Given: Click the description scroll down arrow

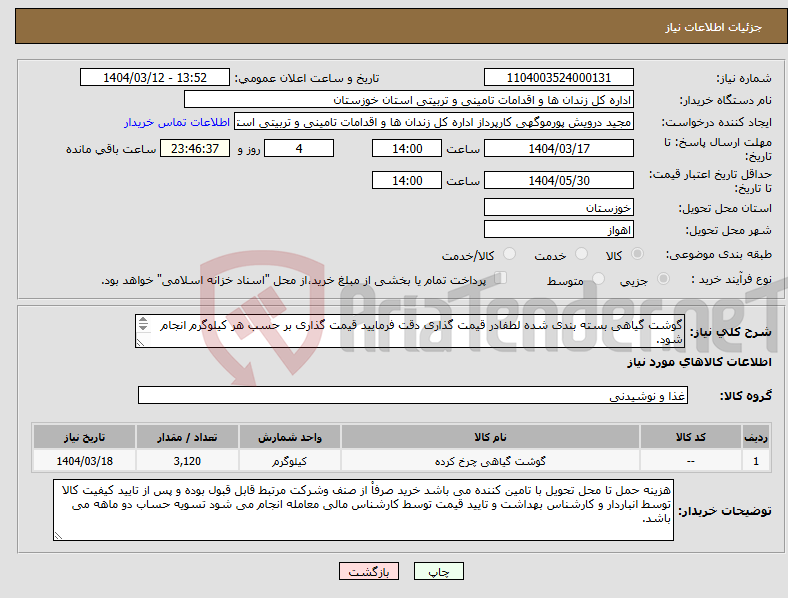Looking at the screenshot, I should point(143,328).
